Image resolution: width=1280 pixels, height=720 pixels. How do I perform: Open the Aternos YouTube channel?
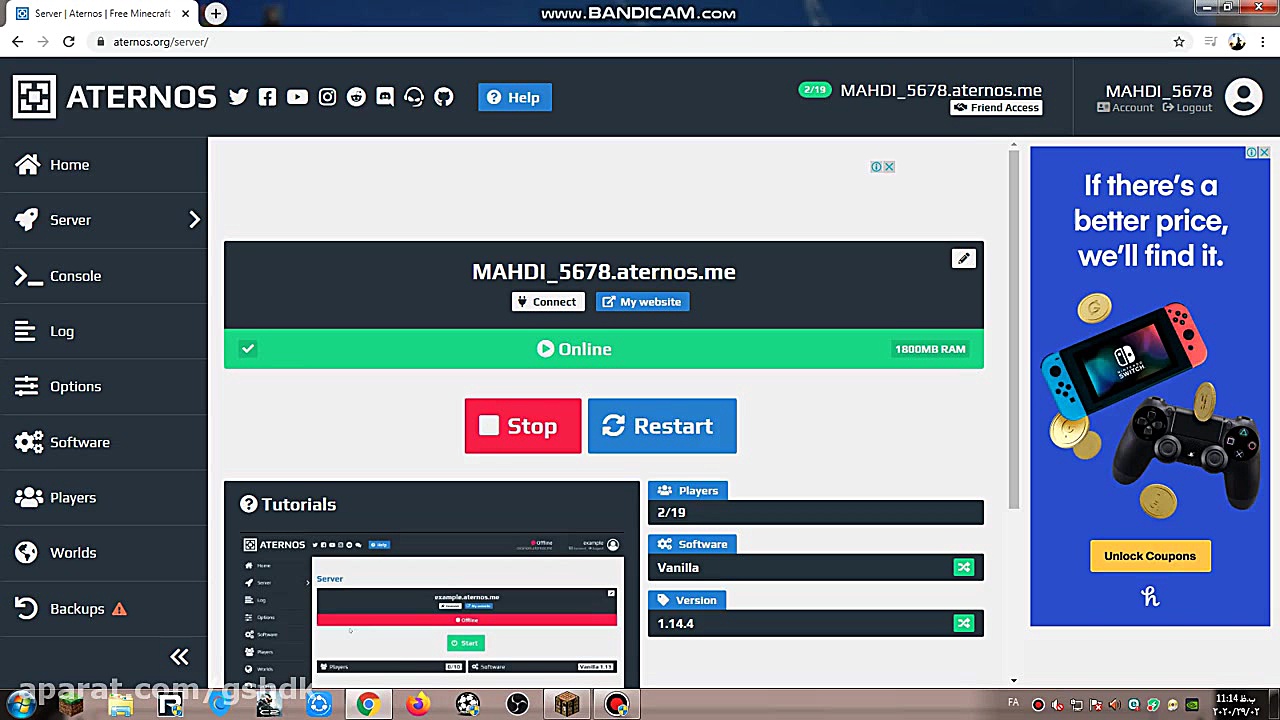click(297, 97)
